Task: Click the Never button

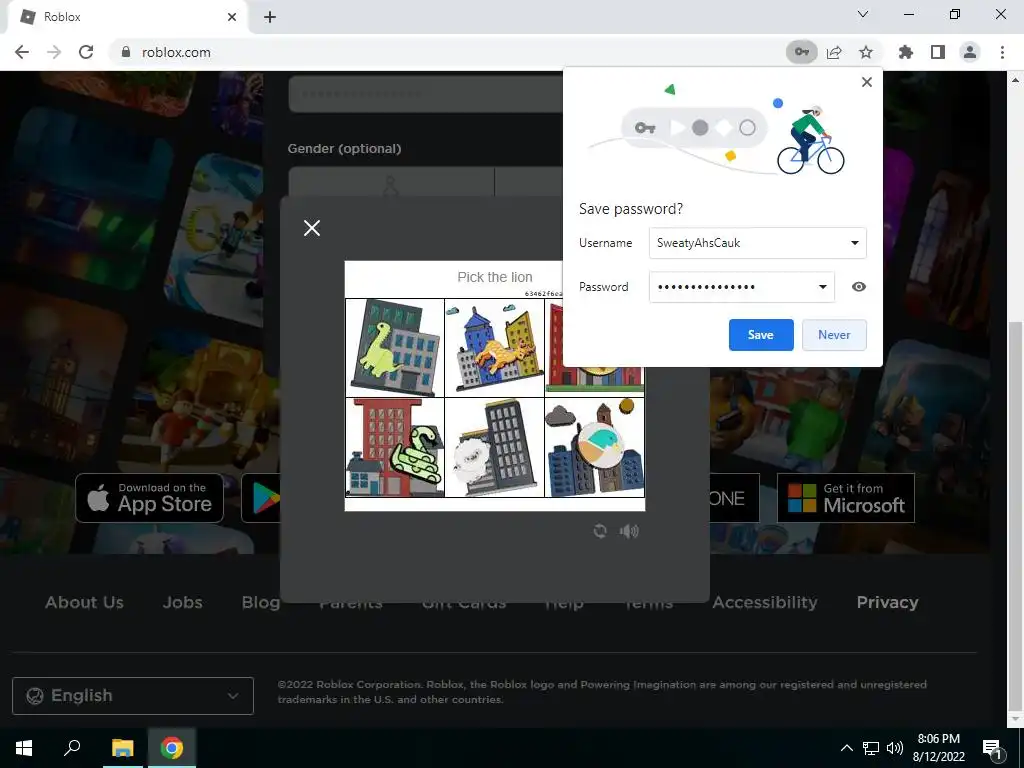Action: pyautogui.click(x=834, y=334)
